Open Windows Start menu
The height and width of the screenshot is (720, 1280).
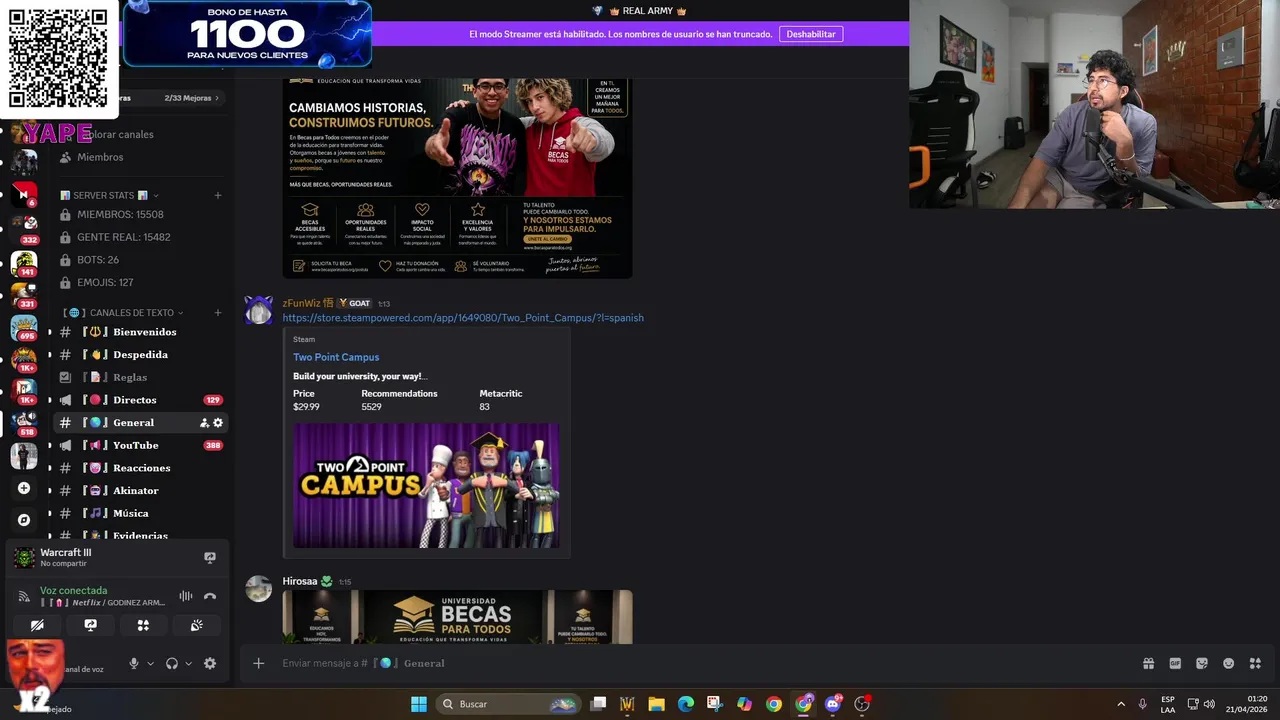pos(419,704)
